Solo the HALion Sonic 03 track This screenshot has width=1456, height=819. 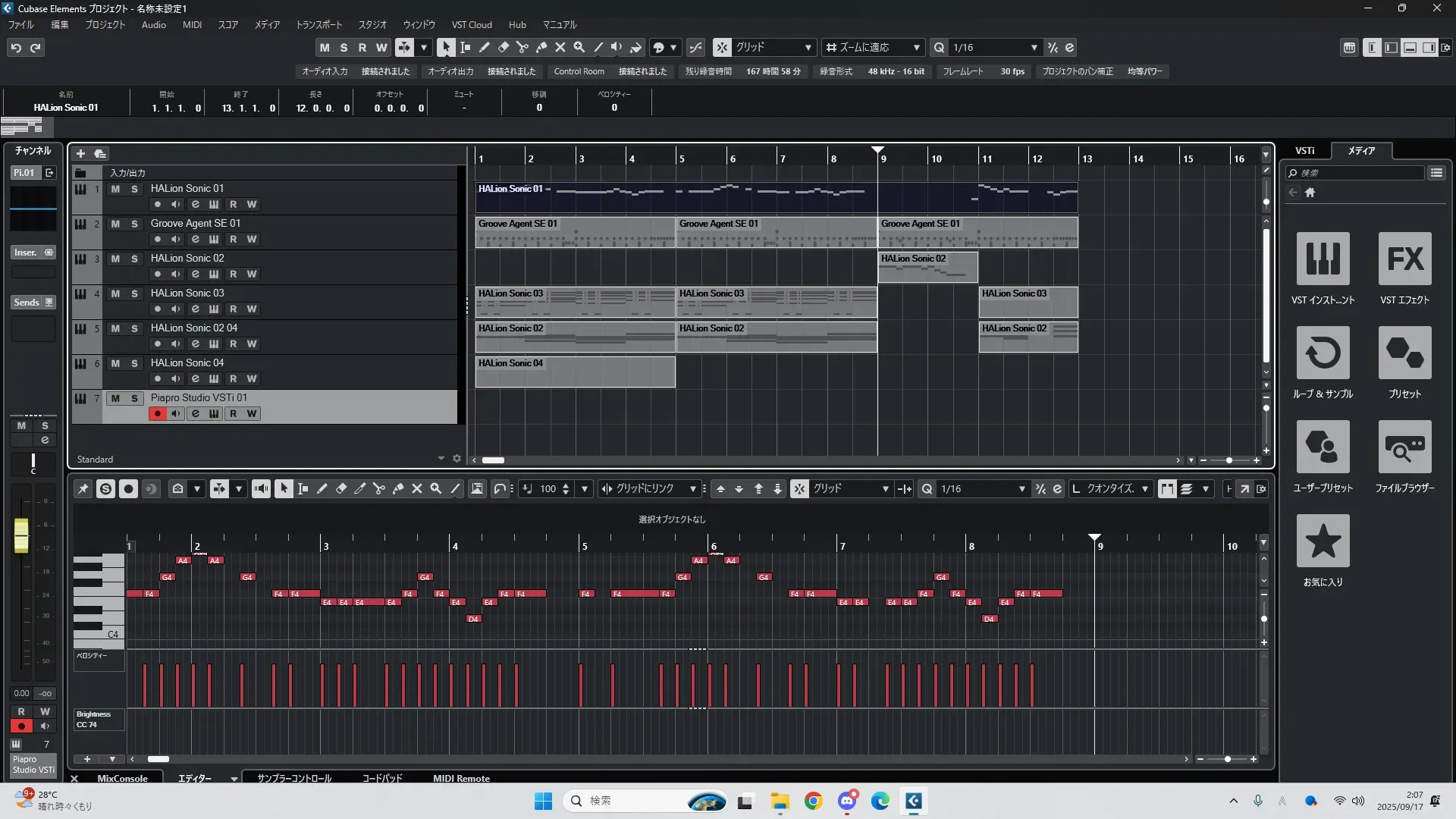point(134,293)
